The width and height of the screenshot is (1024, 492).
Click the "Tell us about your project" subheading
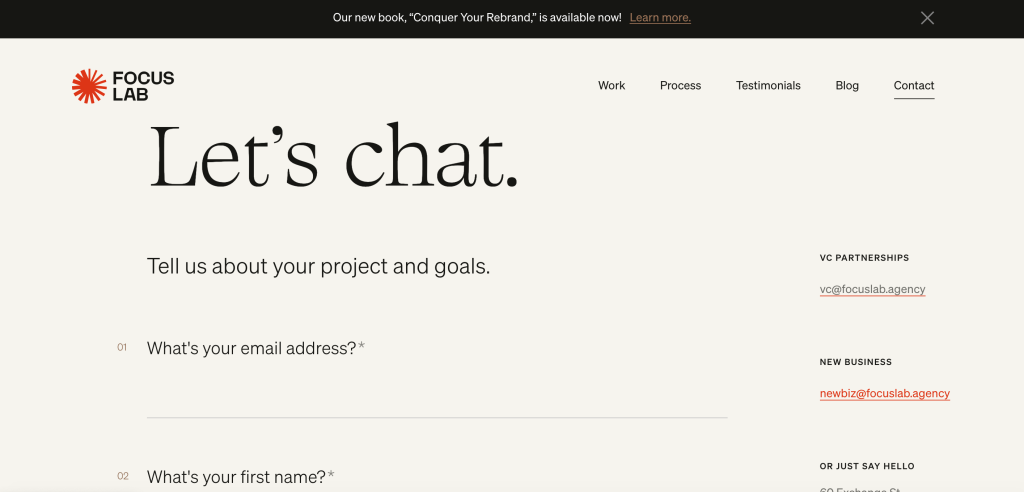pyautogui.click(x=318, y=267)
